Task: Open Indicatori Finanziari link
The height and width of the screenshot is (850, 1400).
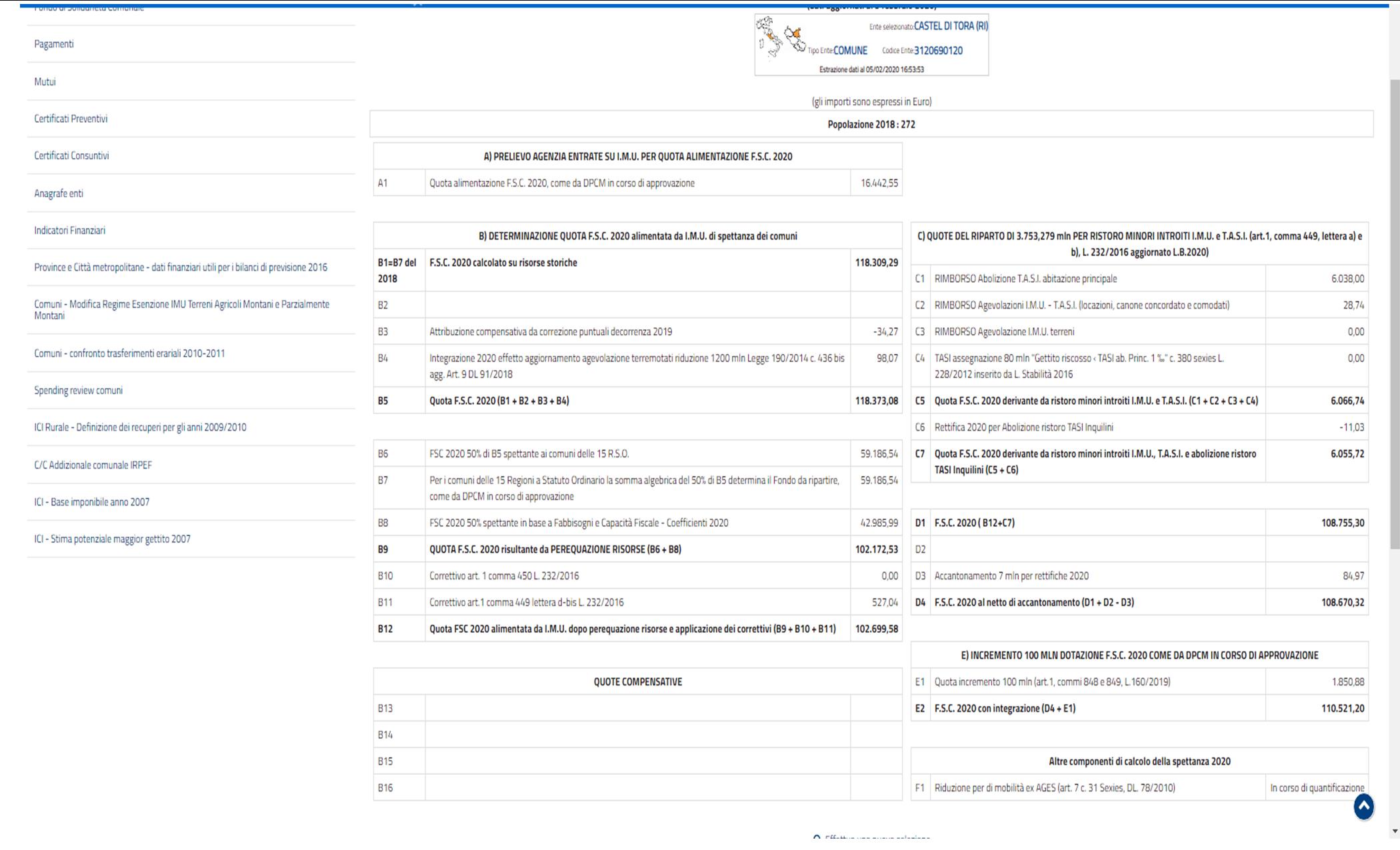Action: [x=69, y=230]
